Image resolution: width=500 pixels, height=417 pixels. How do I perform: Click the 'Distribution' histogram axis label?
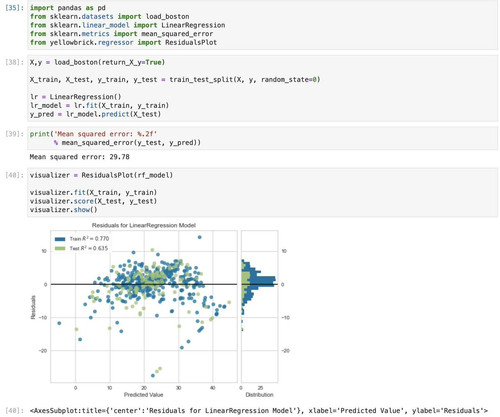(259, 395)
